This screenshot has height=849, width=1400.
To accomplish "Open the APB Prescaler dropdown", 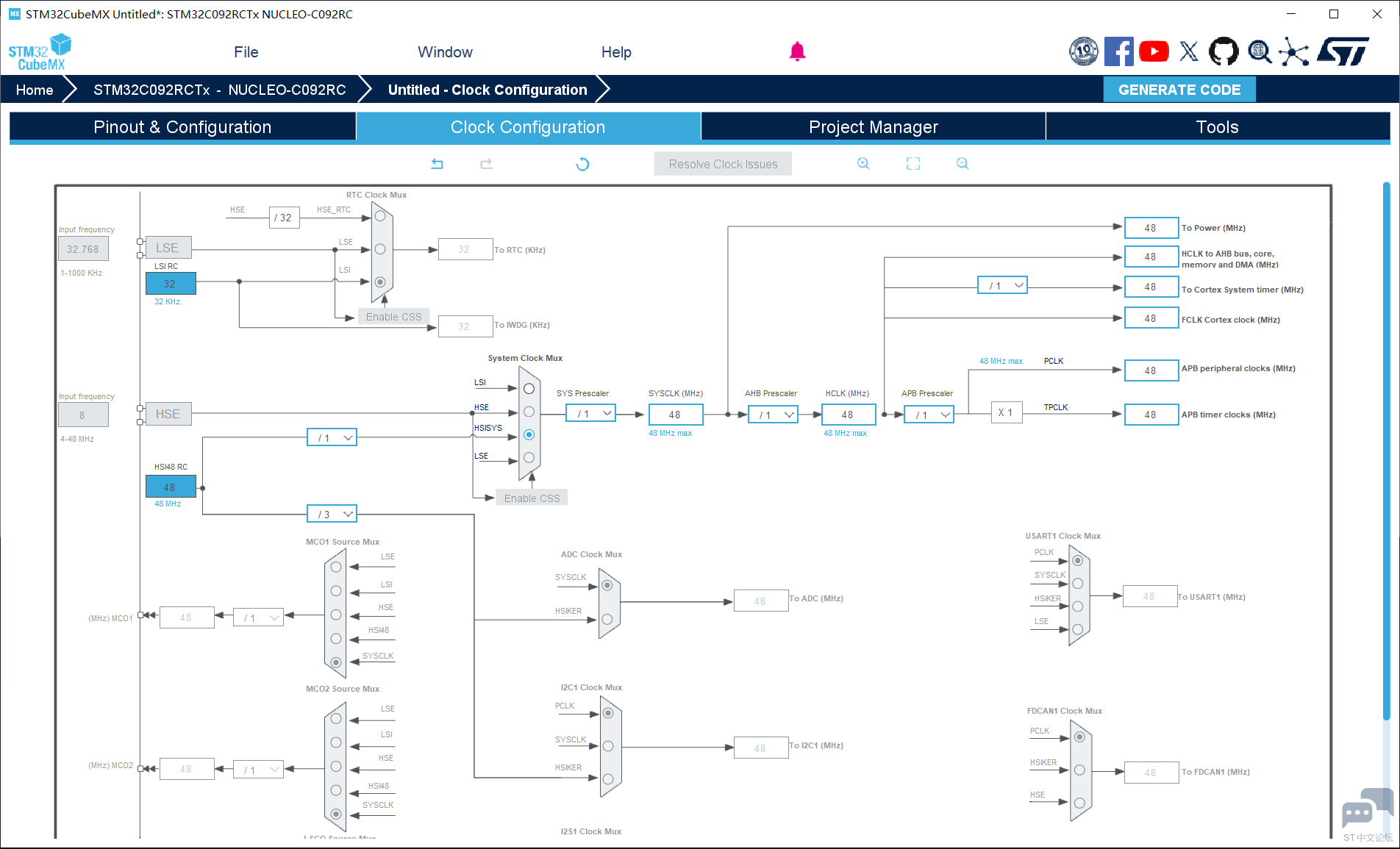I will (x=929, y=415).
